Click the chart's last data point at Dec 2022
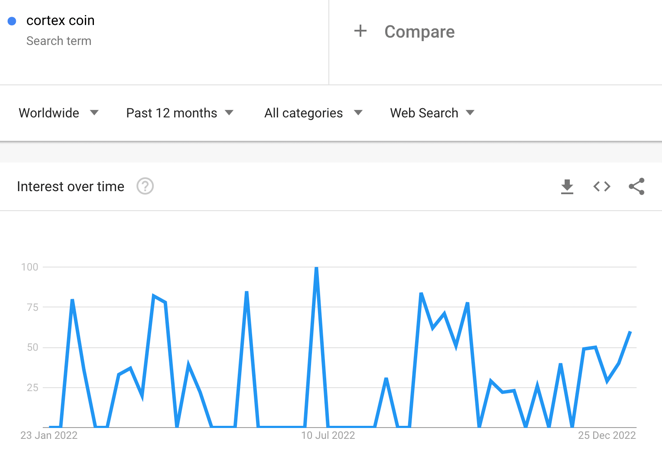This screenshot has width=662, height=476. 630,332
